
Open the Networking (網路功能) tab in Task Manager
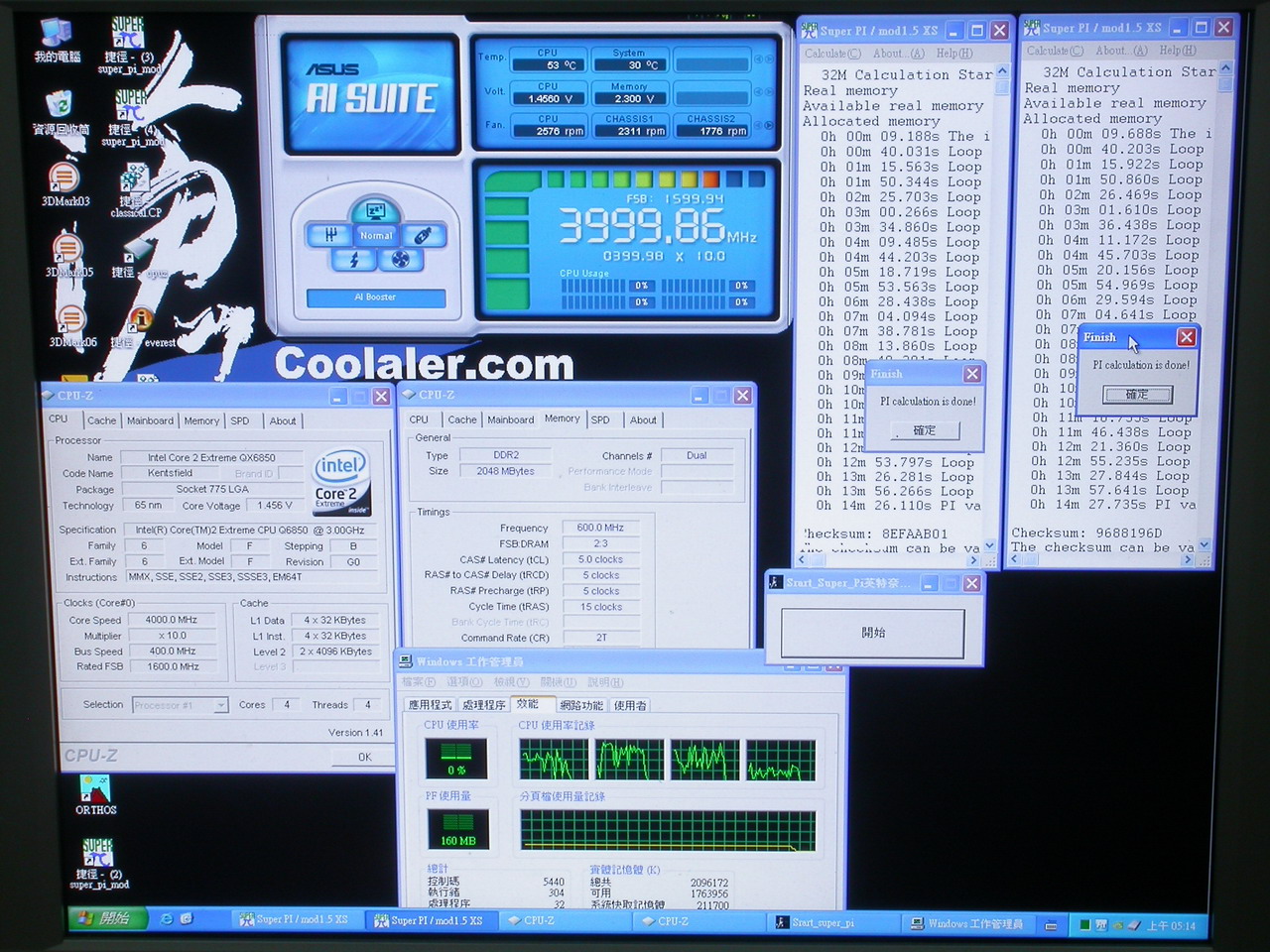click(x=580, y=705)
